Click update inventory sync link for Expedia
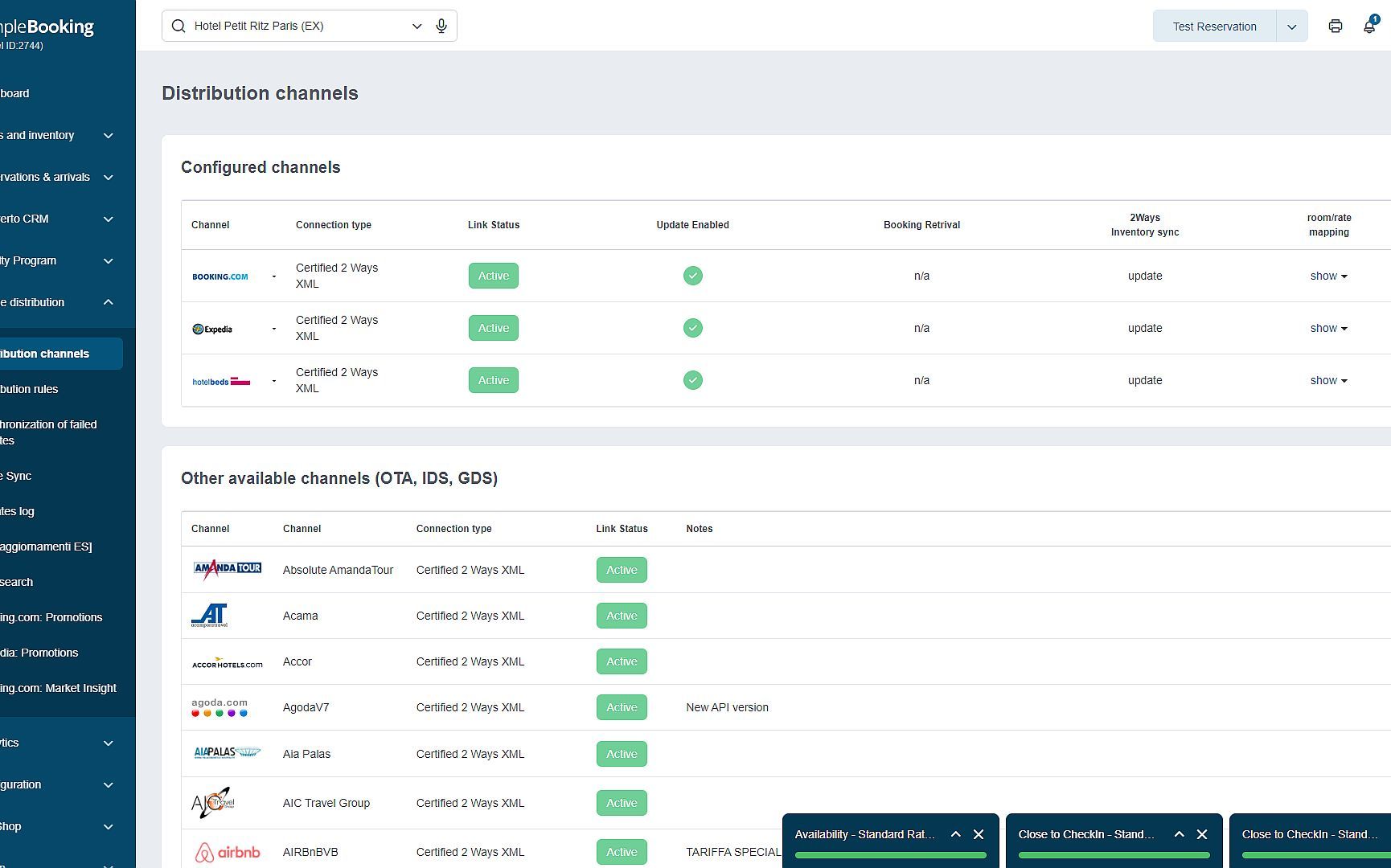The height and width of the screenshot is (868, 1391). (1144, 328)
